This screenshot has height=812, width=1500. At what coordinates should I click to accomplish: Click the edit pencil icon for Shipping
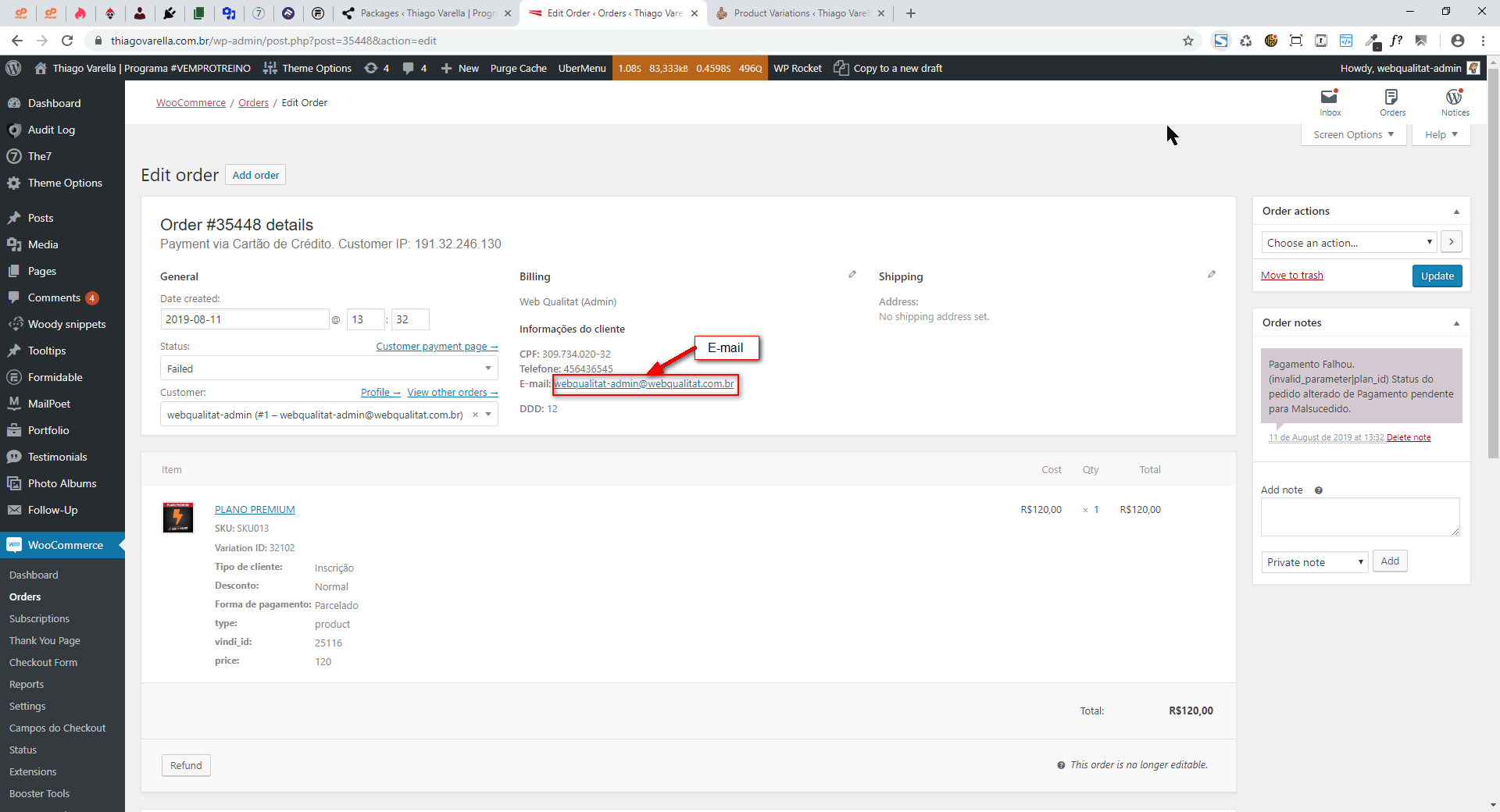point(1212,274)
